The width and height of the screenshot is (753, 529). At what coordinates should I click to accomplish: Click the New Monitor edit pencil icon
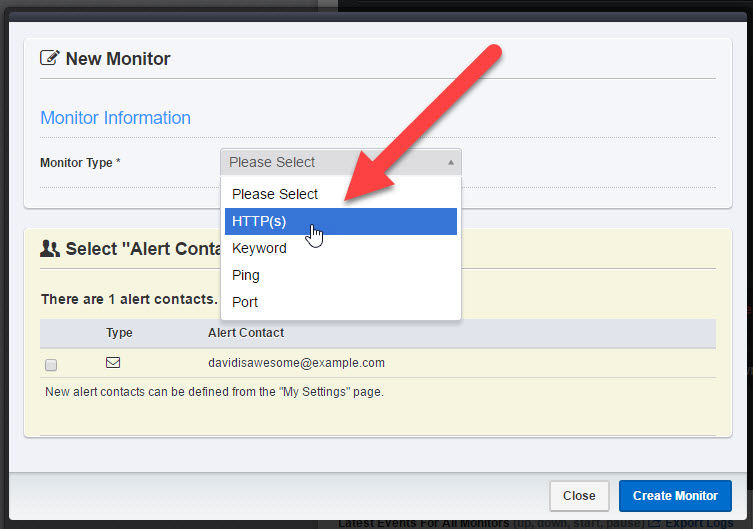(x=50, y=58)
